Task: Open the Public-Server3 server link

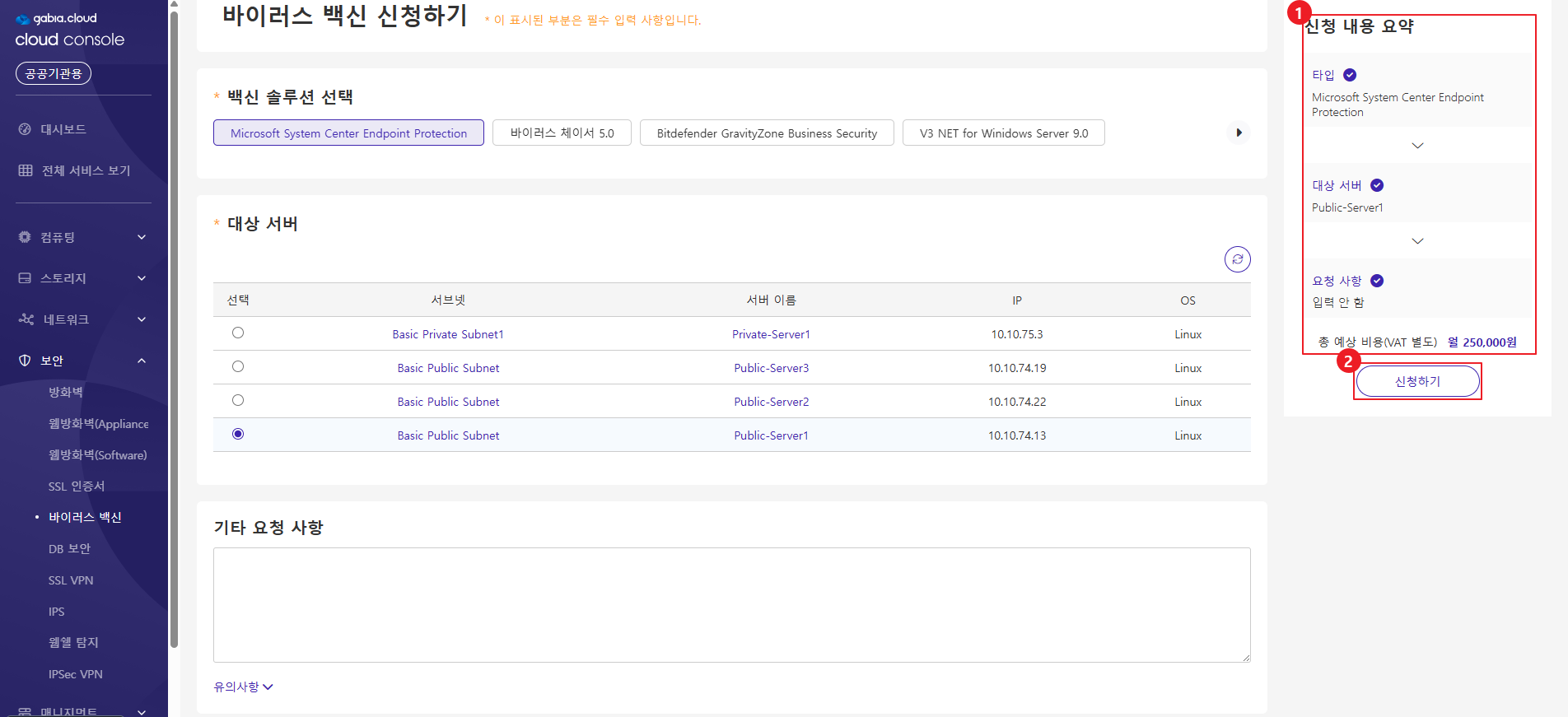Action: point(771,368)
